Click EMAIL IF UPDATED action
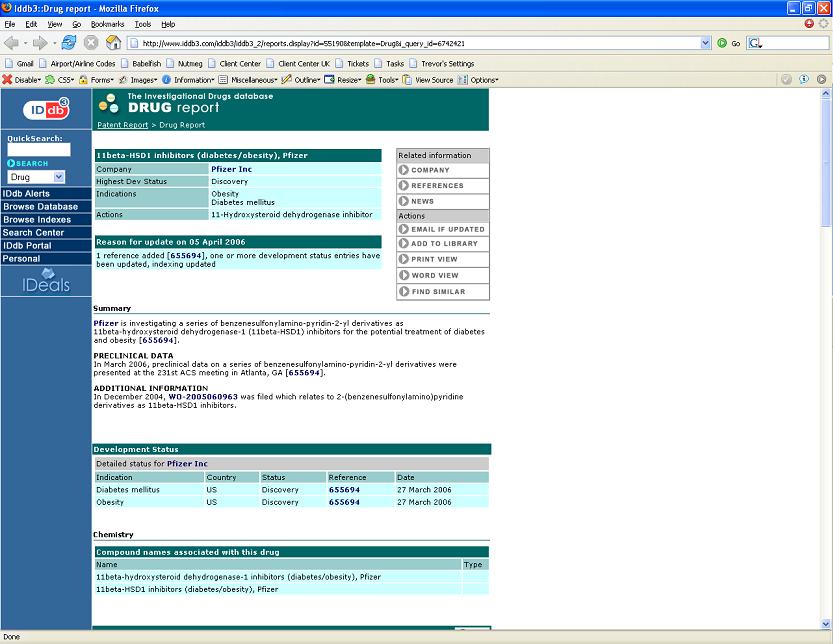 click(443, 229)
